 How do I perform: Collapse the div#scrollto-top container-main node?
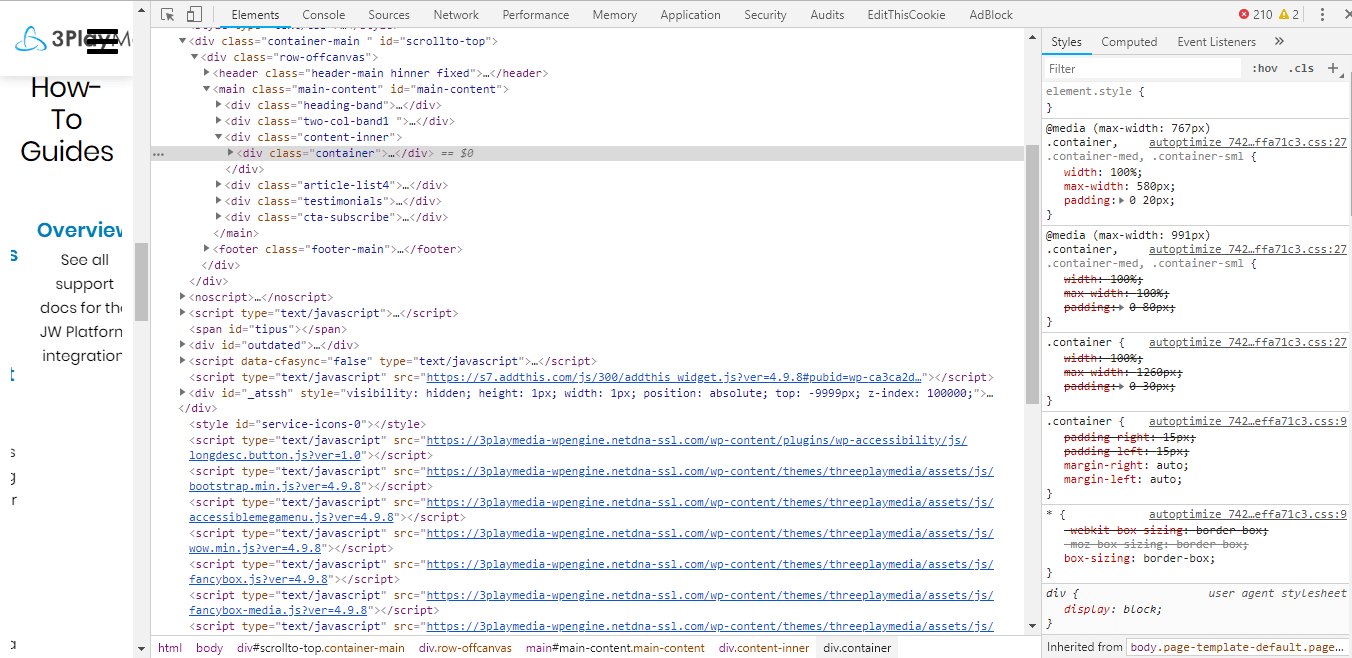click(183, 42)
